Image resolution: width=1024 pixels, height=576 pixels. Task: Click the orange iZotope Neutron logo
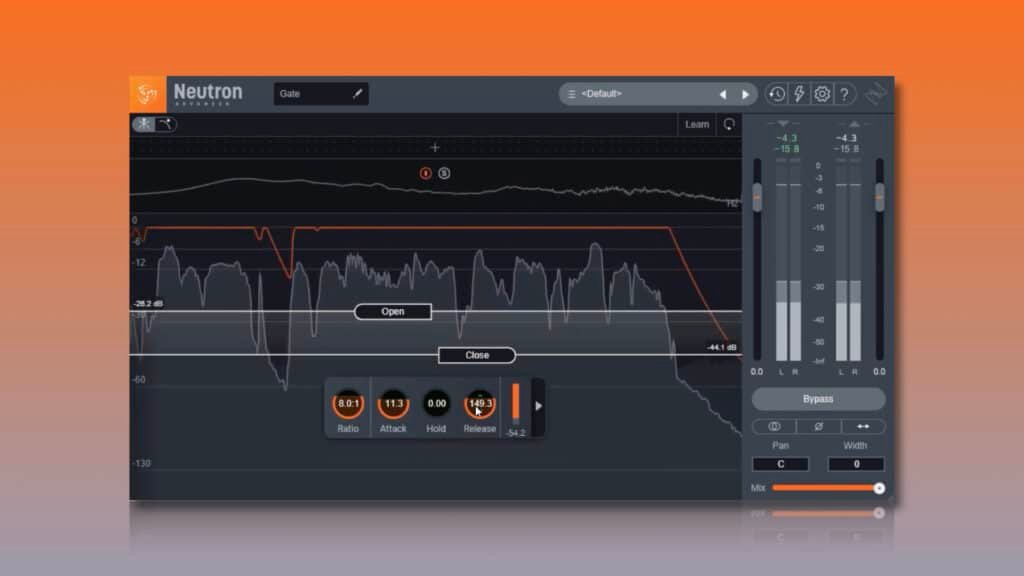pos(148,94)
